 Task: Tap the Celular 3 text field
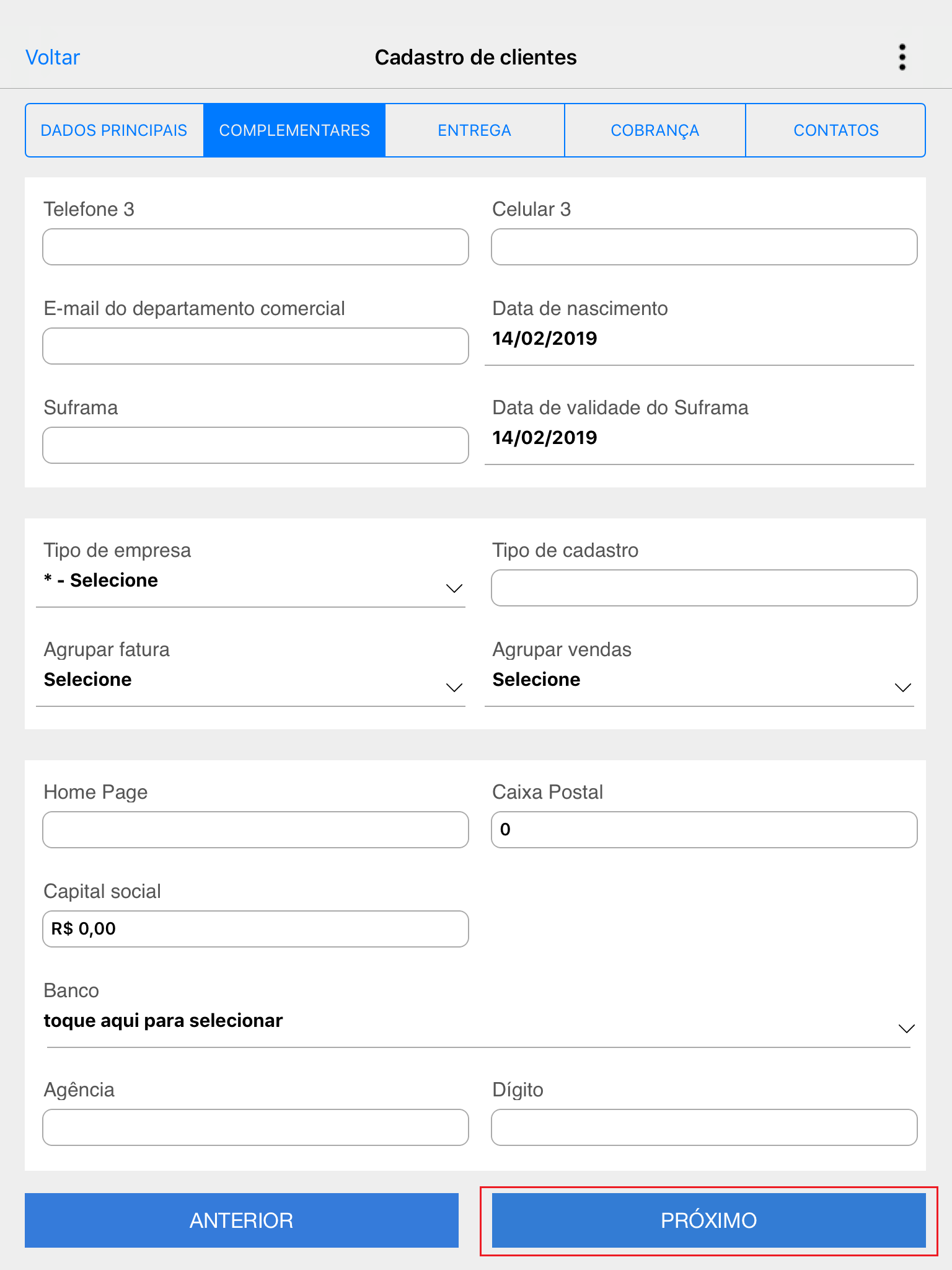(704, 247)
